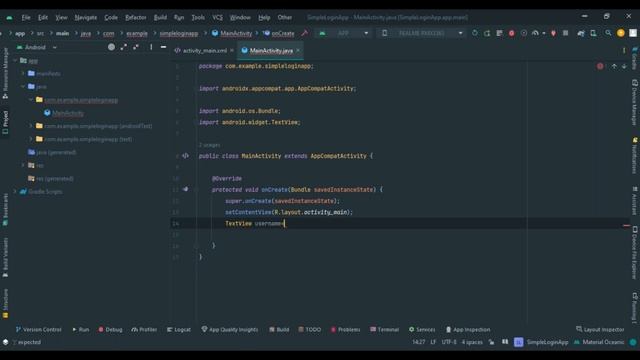Open the Logcat tool window

click(x=179, y=329)
